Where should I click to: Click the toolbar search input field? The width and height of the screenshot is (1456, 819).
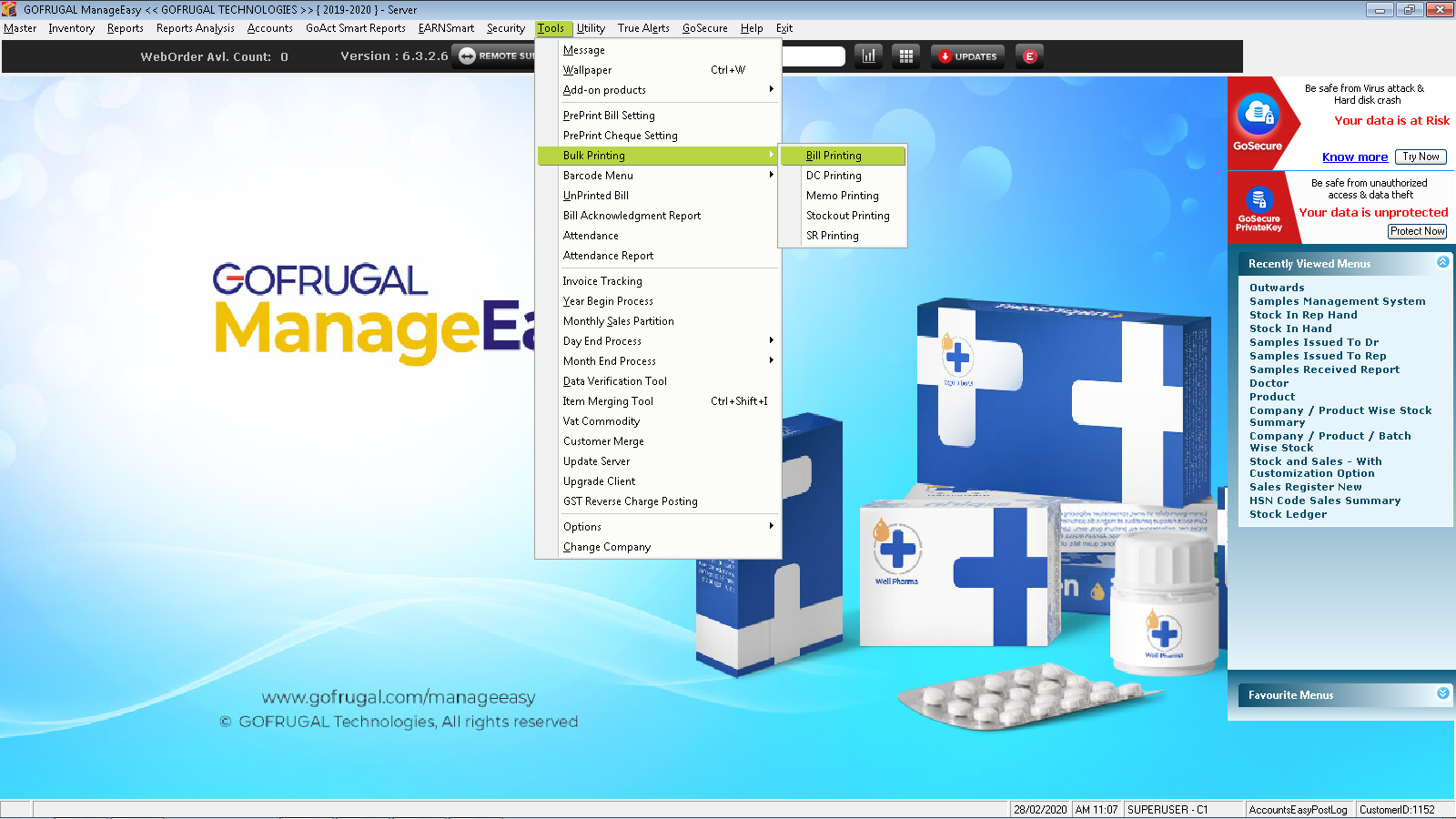(813, 56)
